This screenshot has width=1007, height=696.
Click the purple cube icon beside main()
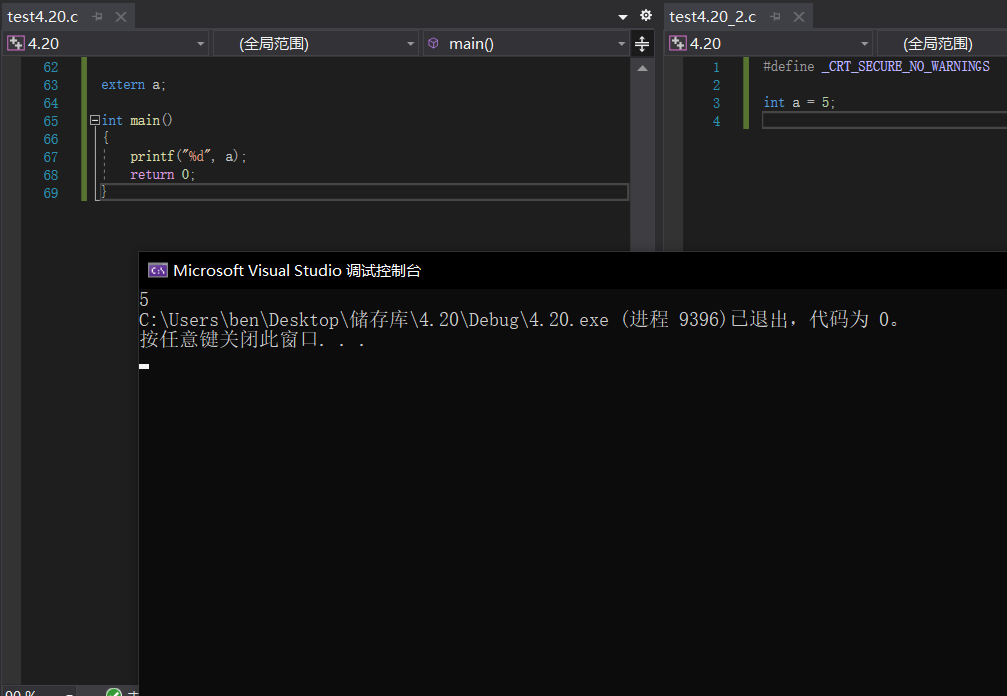pos(433,43)
